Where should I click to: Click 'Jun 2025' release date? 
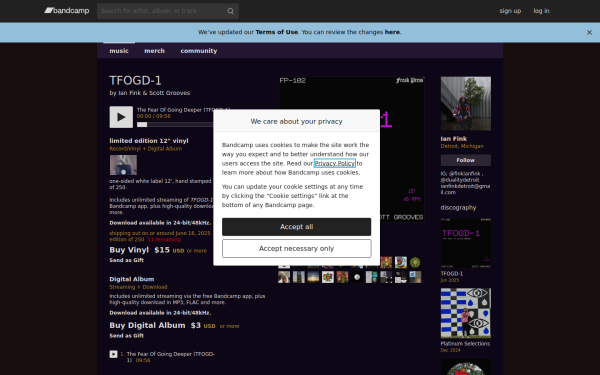(x=450, y=280)
